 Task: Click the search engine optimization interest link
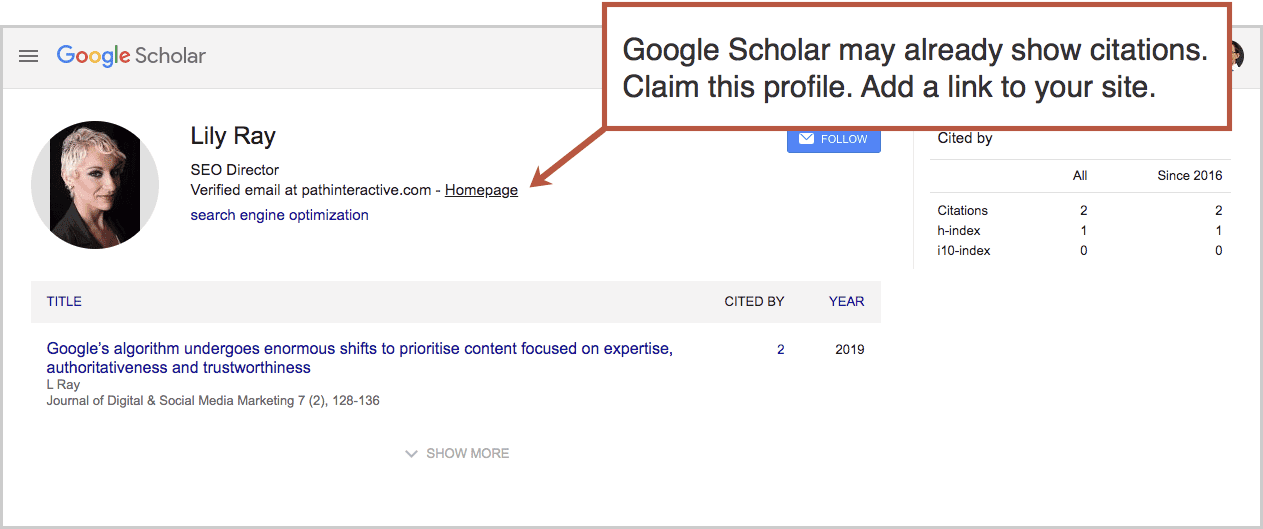click(x=279, y=215)
